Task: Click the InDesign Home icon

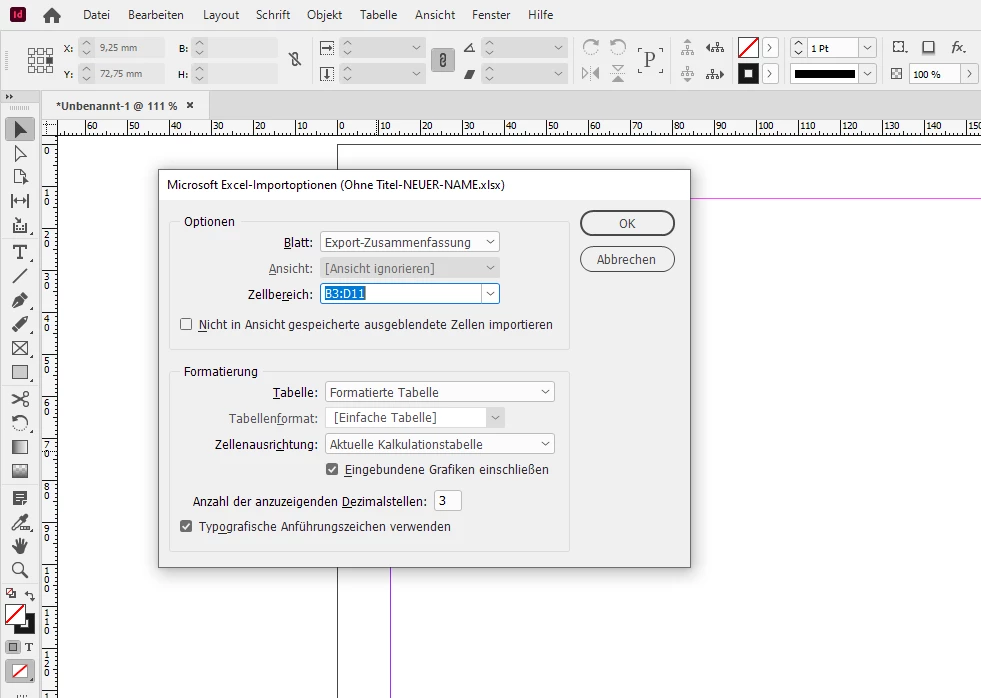Action: tap(52, 15)
